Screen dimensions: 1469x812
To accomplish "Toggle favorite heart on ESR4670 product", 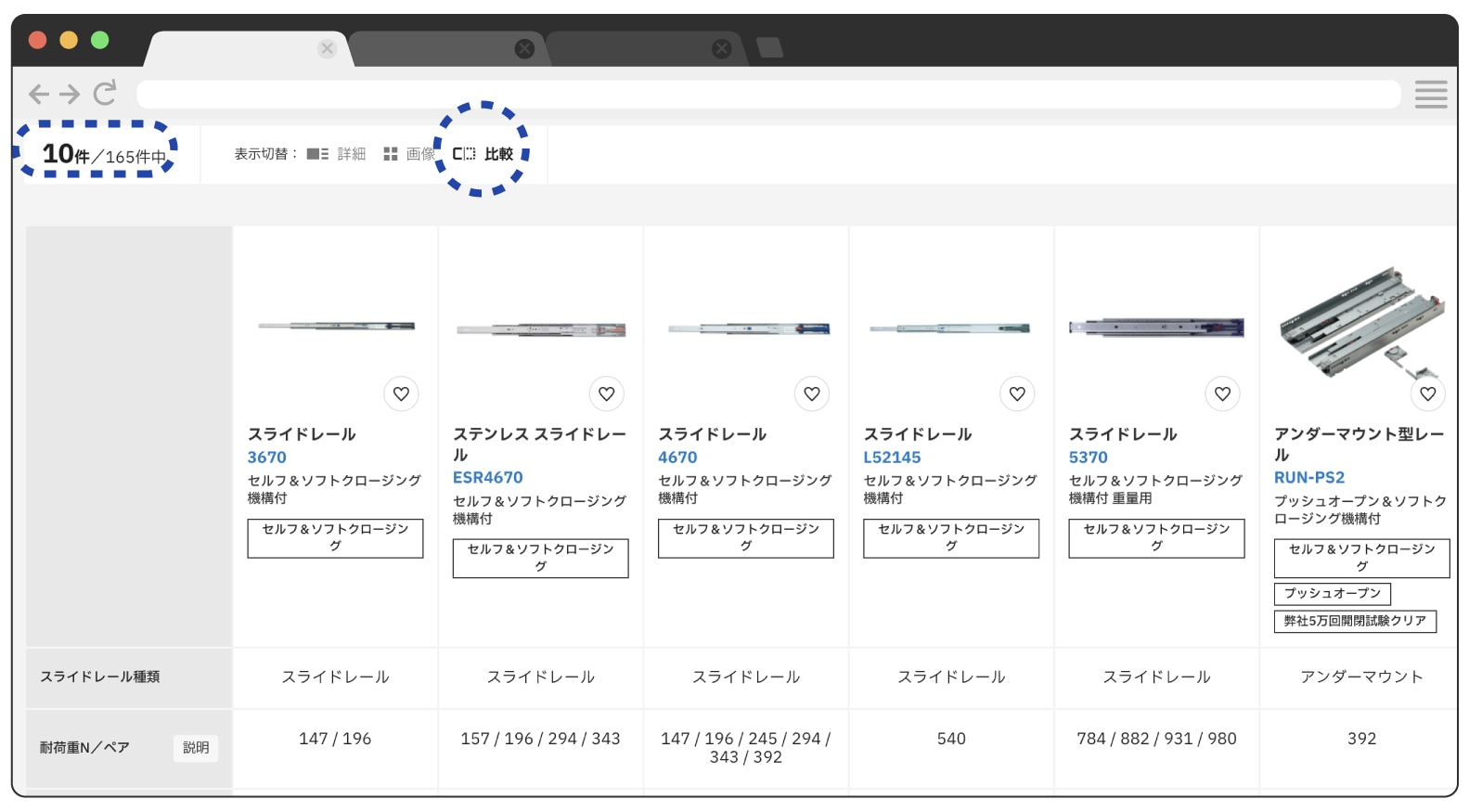I will coord(606,393).
